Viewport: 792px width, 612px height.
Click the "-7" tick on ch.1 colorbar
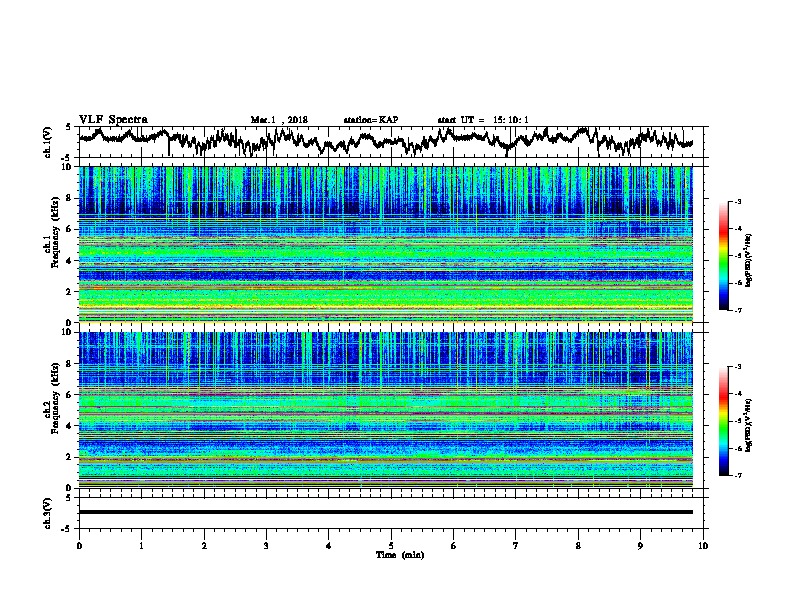737,310
